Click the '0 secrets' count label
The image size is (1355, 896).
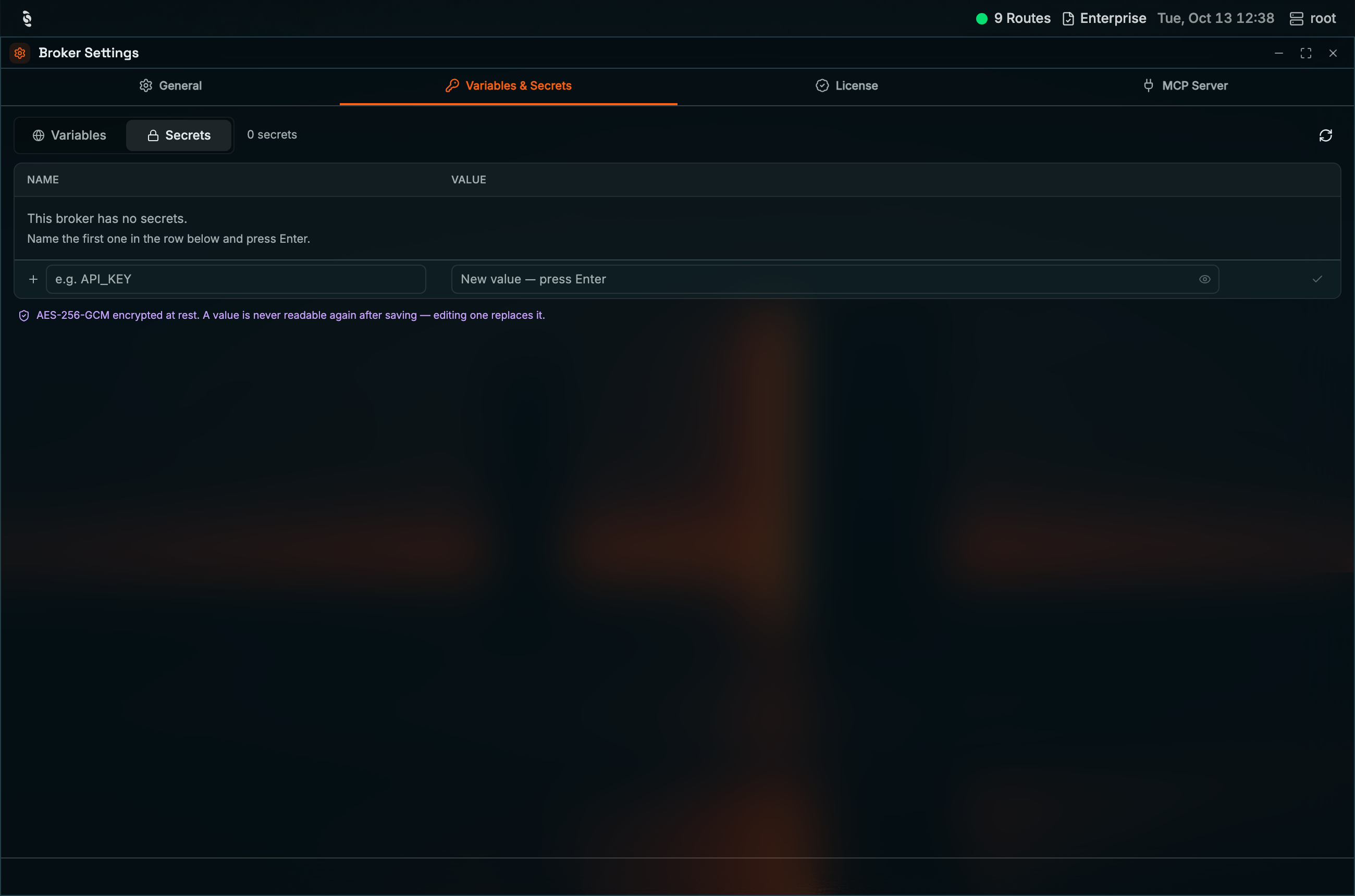272,135
